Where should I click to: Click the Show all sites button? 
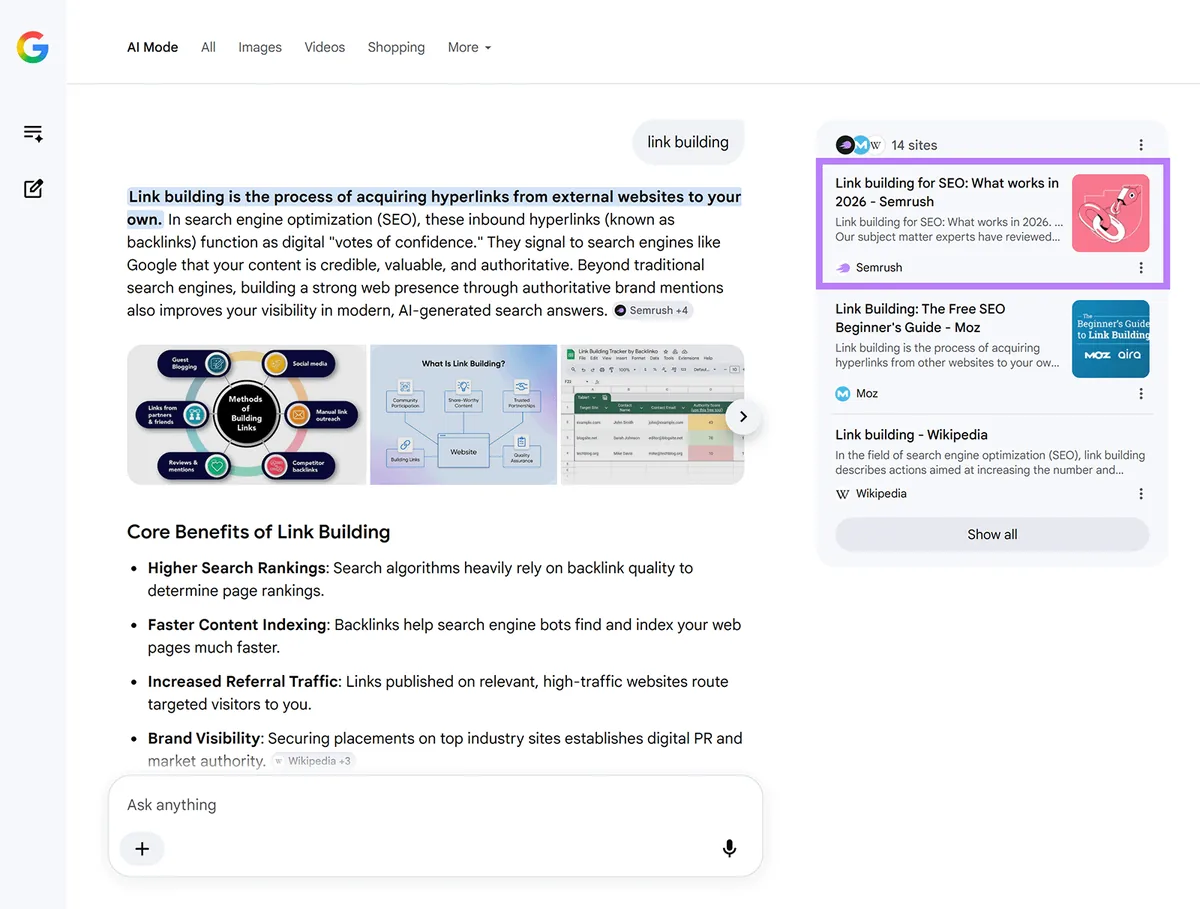pyautogui.click(x=992, y=534)
